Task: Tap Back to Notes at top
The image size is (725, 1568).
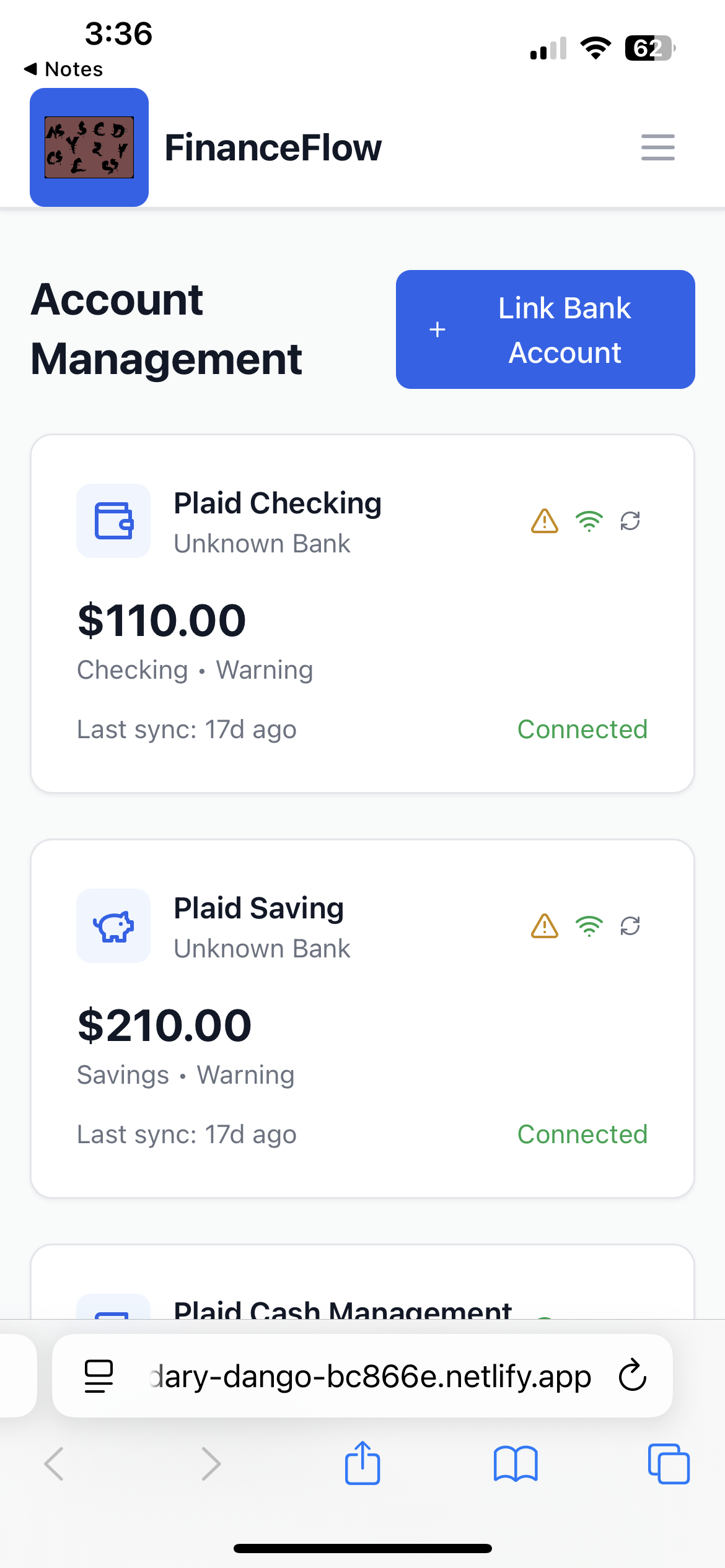Action: [63, 69]
